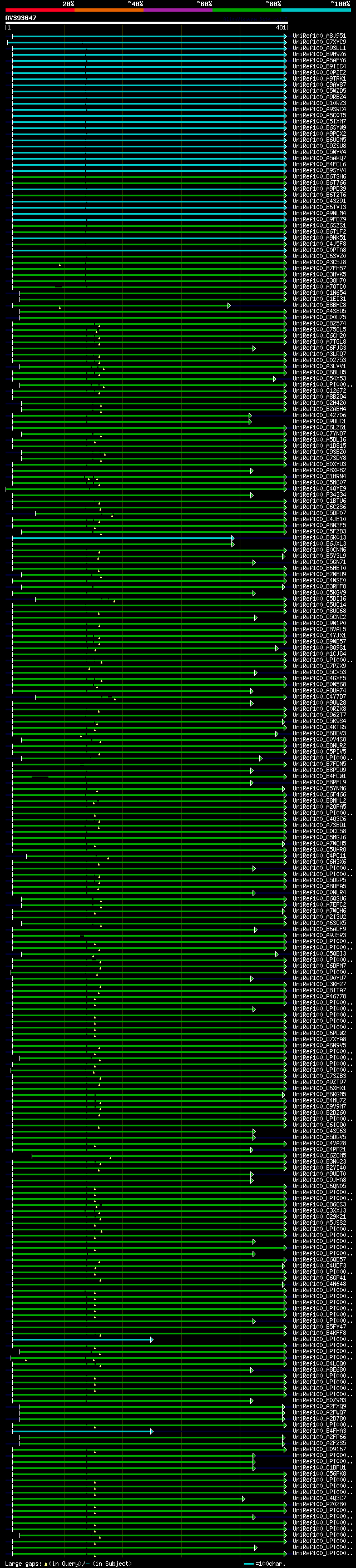Select the UniRef100_O42706 entry
The image size is (356, 1568).
[319, 415]
